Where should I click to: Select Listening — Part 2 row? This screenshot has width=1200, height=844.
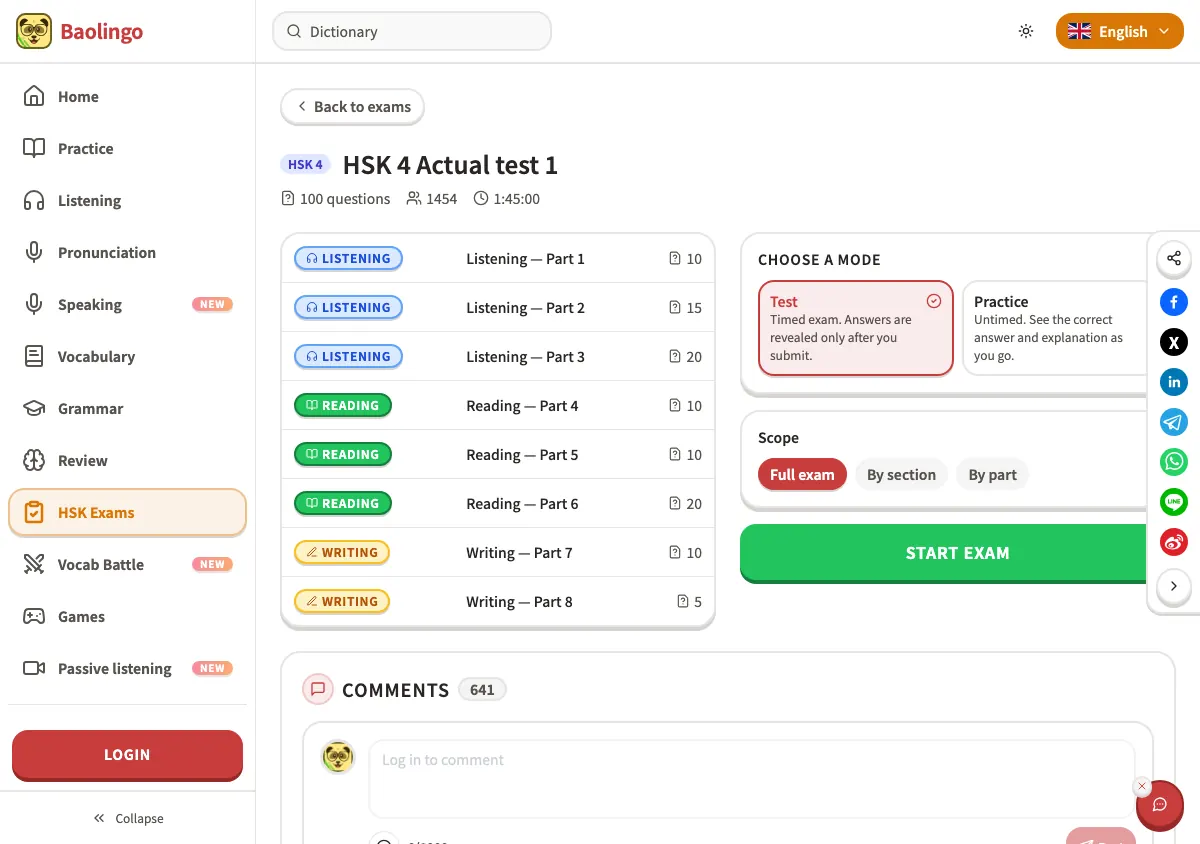tap(498, 307)
